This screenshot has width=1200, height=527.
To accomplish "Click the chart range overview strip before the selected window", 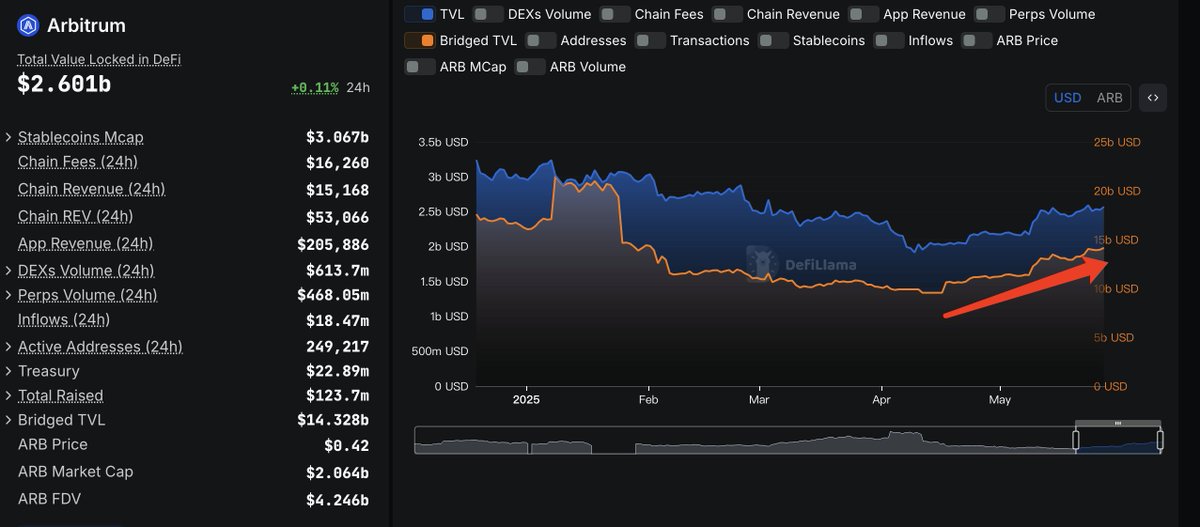I will coord(745,440).
